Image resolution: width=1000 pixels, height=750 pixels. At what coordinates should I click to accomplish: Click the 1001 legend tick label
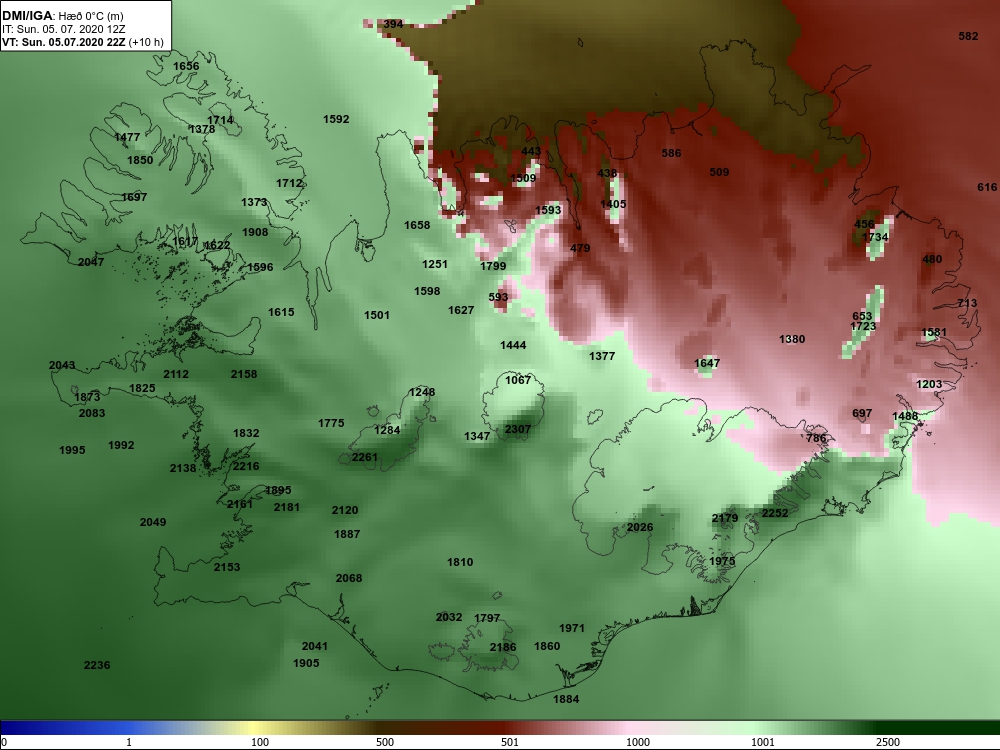[763, 742]
